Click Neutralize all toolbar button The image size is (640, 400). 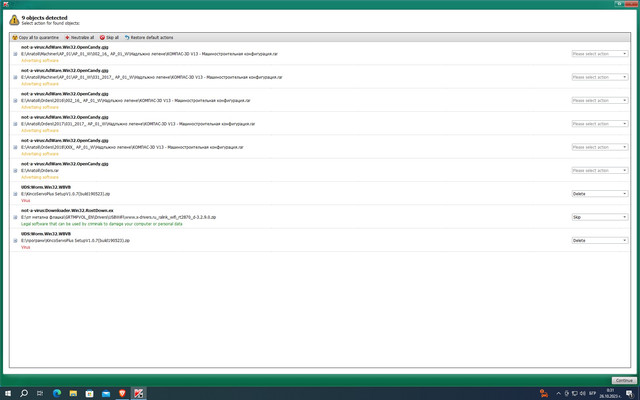click(79, 38)
